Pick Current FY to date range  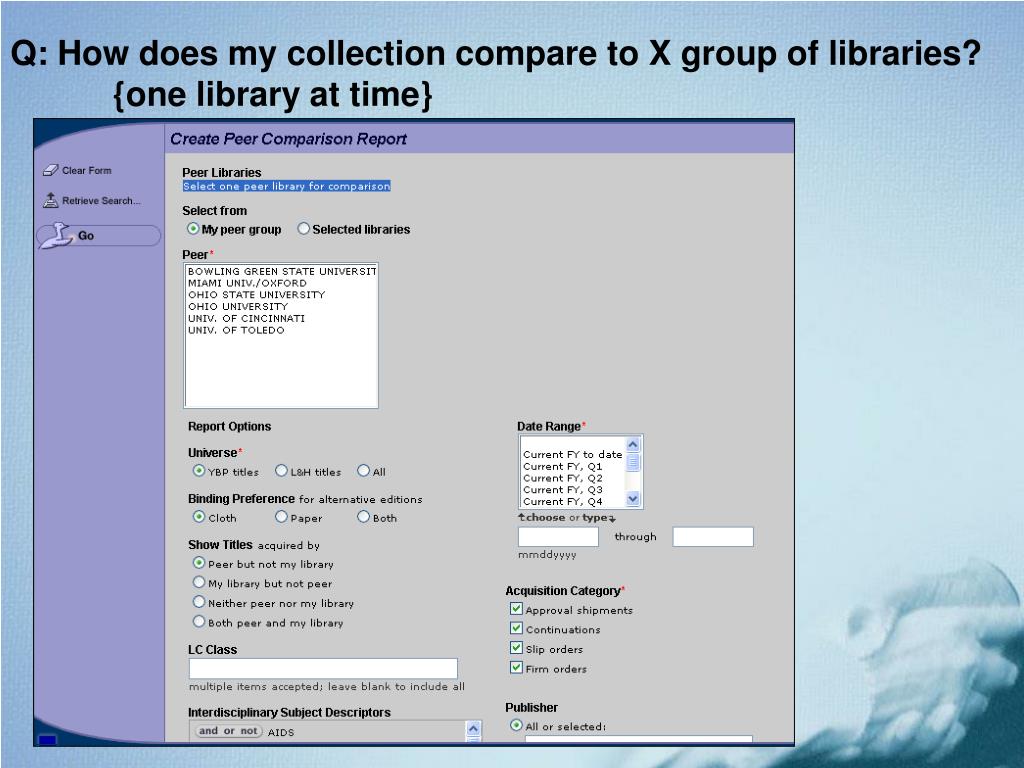[573, 455]
